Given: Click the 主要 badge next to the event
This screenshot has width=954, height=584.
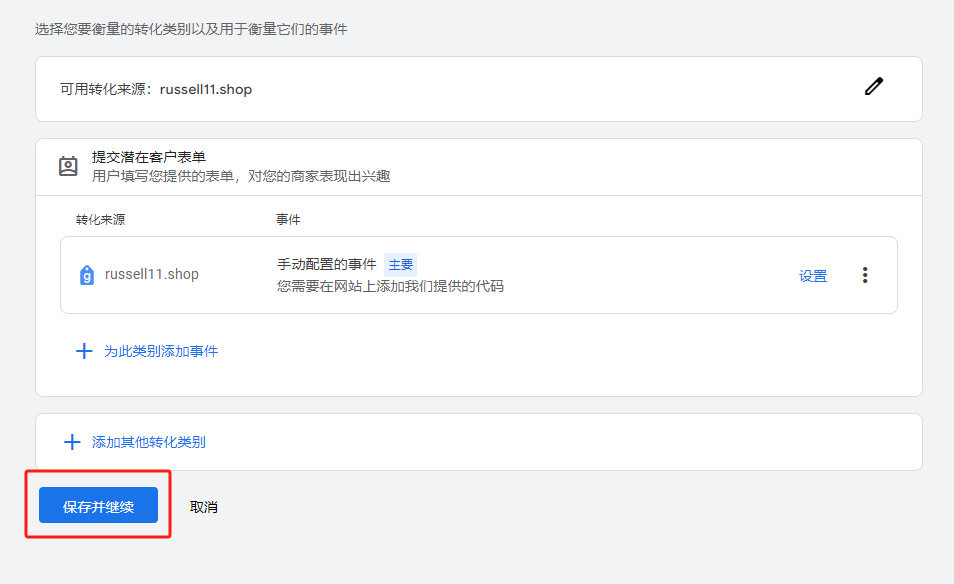Looking at the screenshot, I should click(x=399, y=264).
